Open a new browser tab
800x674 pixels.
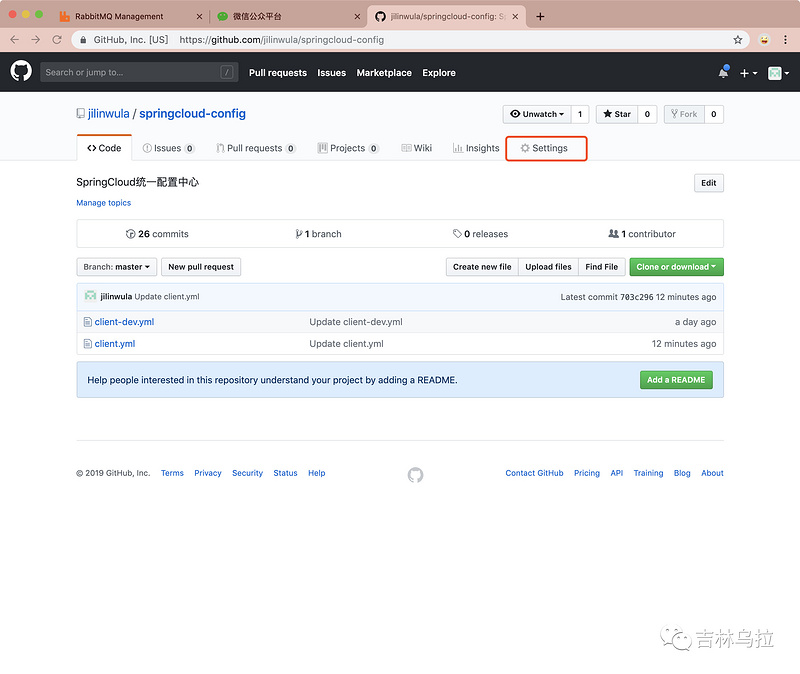(x=540, y=16)
